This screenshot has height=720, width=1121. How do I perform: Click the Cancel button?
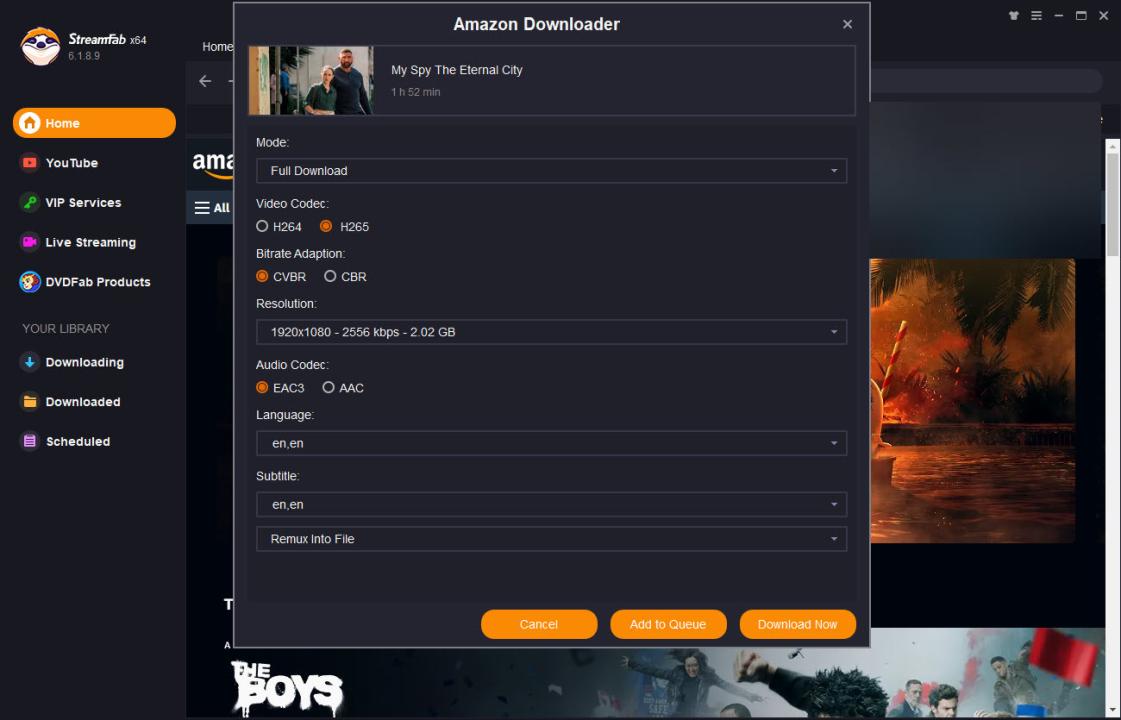click(539, 624)
